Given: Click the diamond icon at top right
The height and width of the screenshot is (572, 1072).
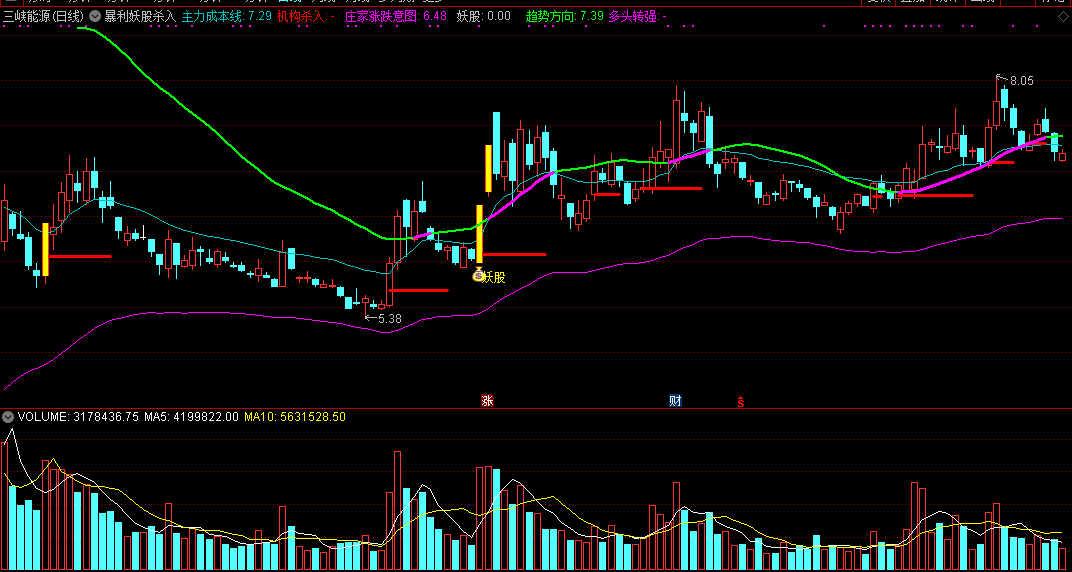Looking at the screenshot, I should tap(1062, 16).
